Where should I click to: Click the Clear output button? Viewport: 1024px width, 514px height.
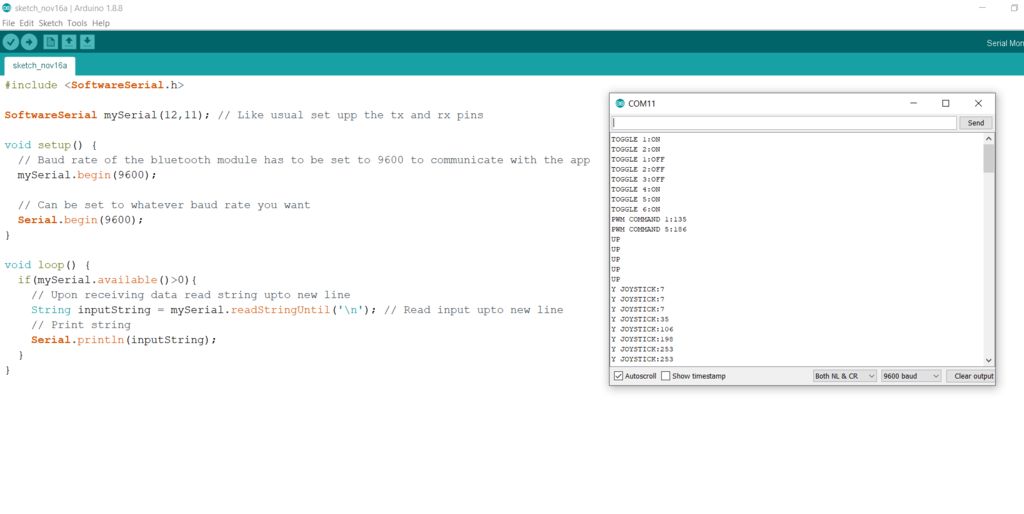[x=970, y=376]
